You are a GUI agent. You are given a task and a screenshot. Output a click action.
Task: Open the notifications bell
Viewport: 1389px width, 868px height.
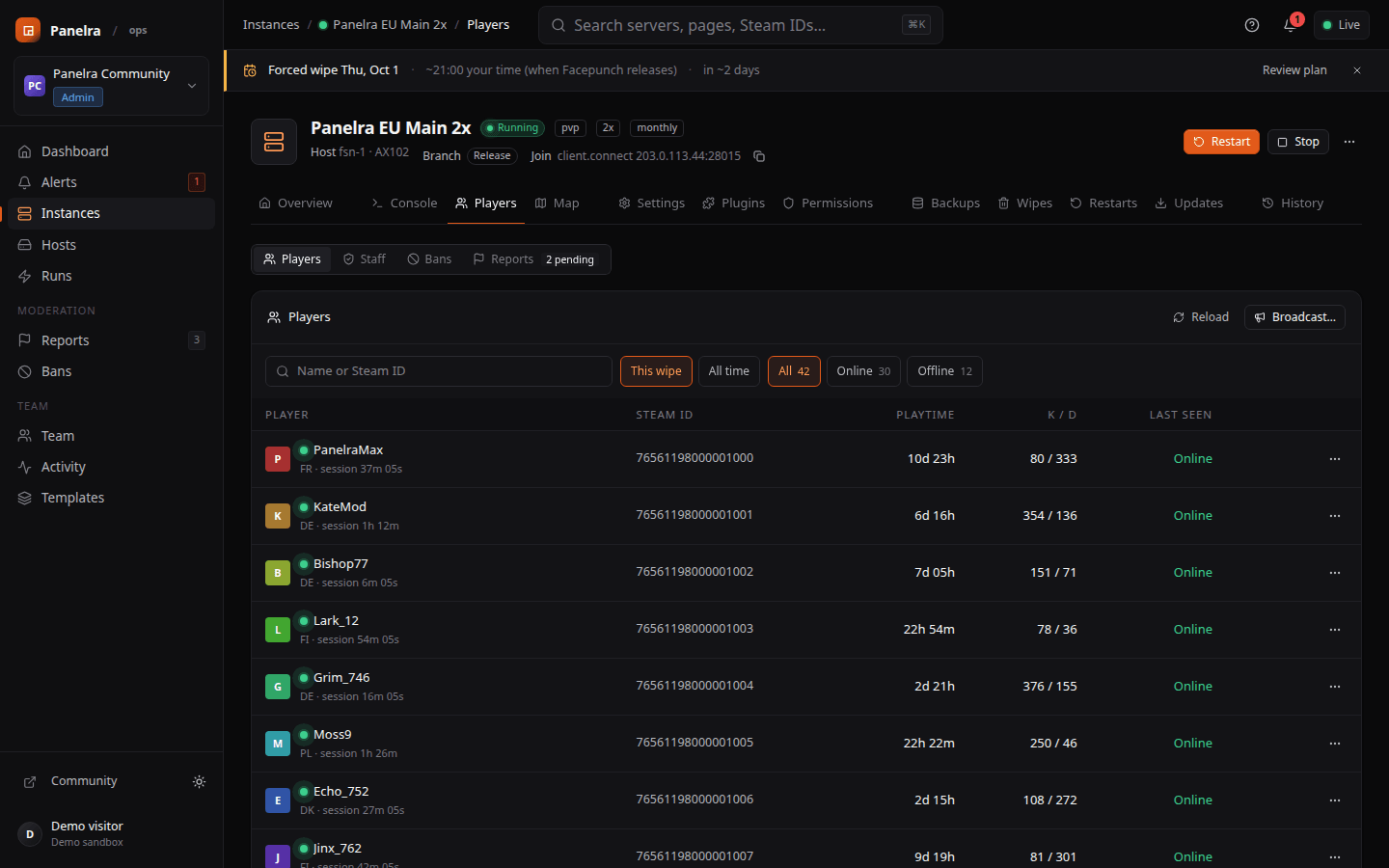click(x=1290, y=25)
